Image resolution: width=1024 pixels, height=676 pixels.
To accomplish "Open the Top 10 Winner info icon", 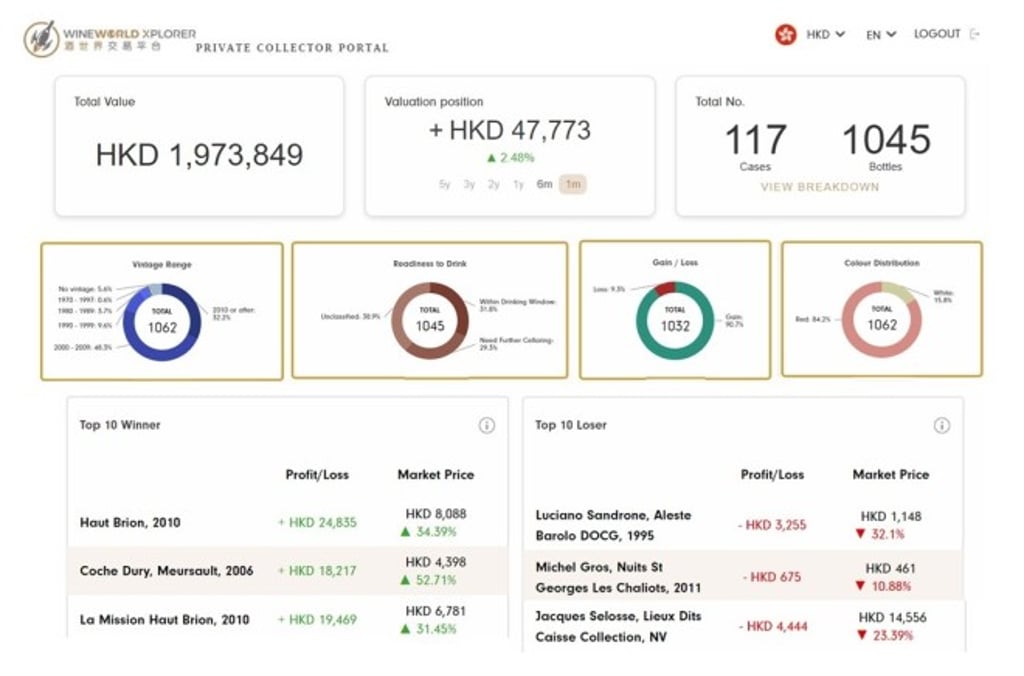I will coord(487,425).
